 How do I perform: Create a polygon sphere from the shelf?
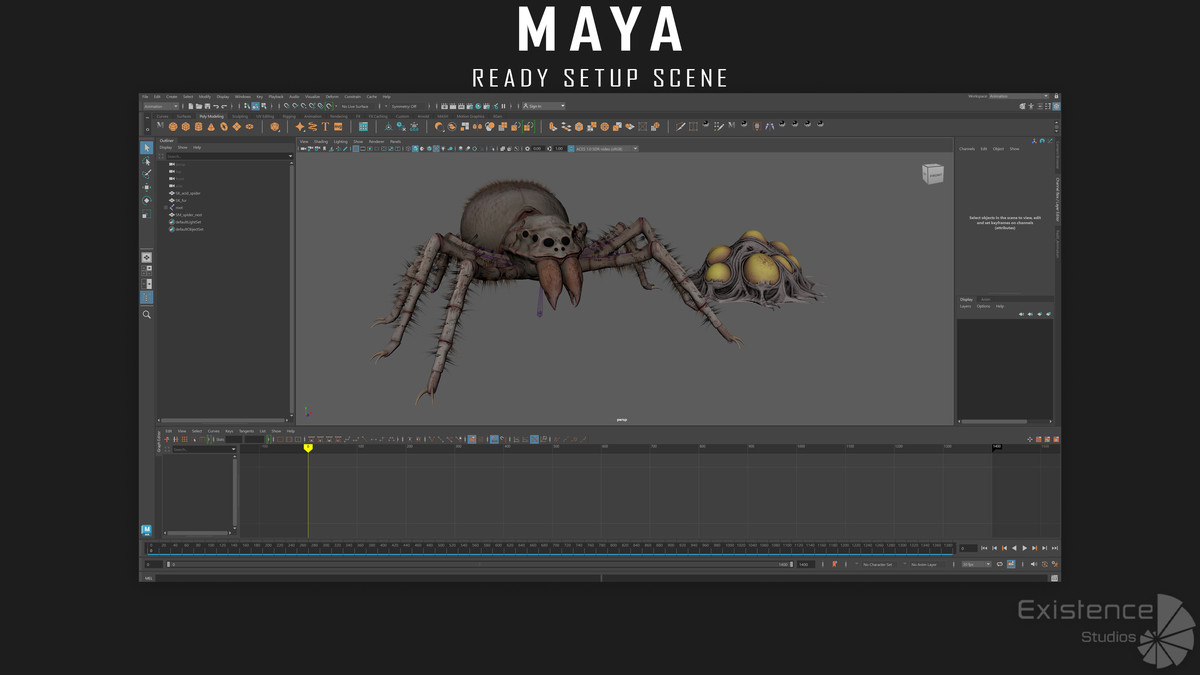tap(172, 127)
